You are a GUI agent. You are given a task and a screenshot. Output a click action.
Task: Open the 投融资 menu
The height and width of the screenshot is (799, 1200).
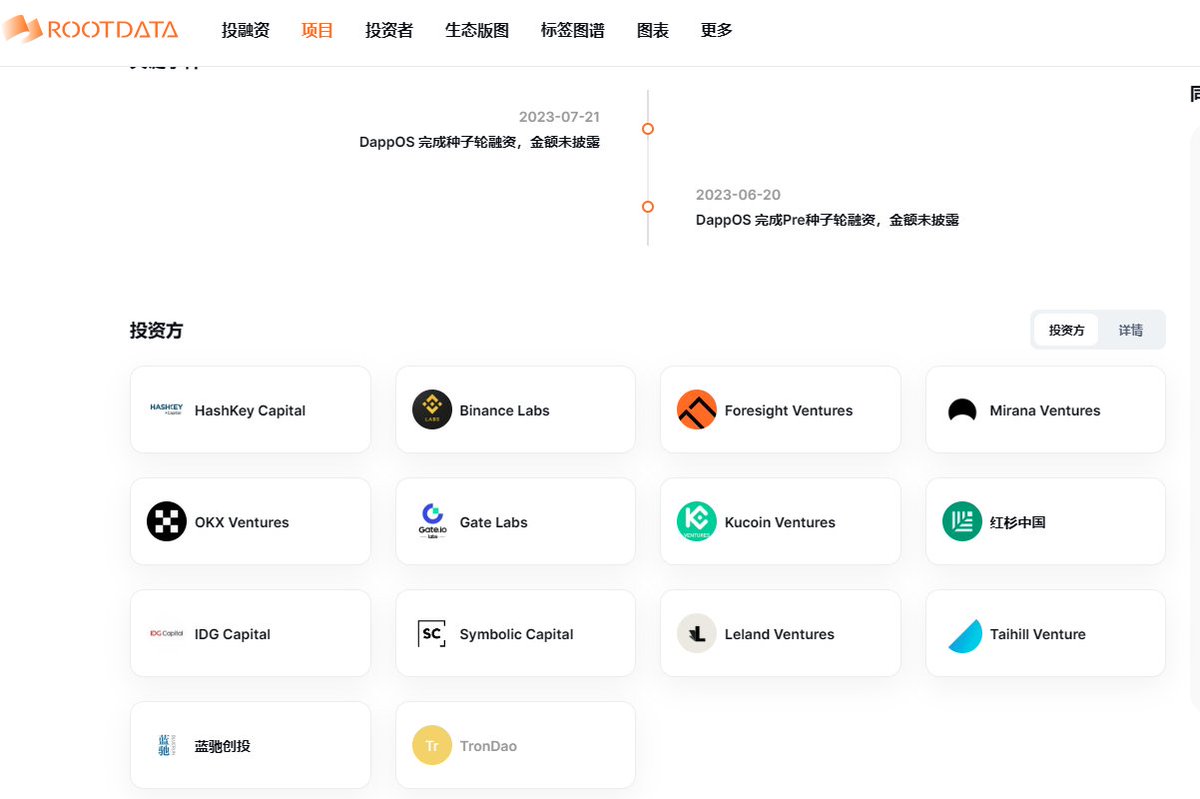click(246, 30)
